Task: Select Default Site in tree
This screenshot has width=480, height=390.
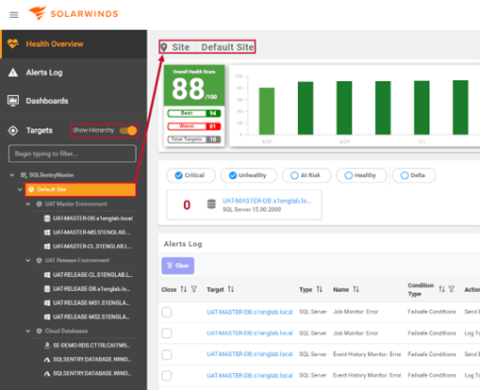Action: pyautogui.click(x=80, y=189)
